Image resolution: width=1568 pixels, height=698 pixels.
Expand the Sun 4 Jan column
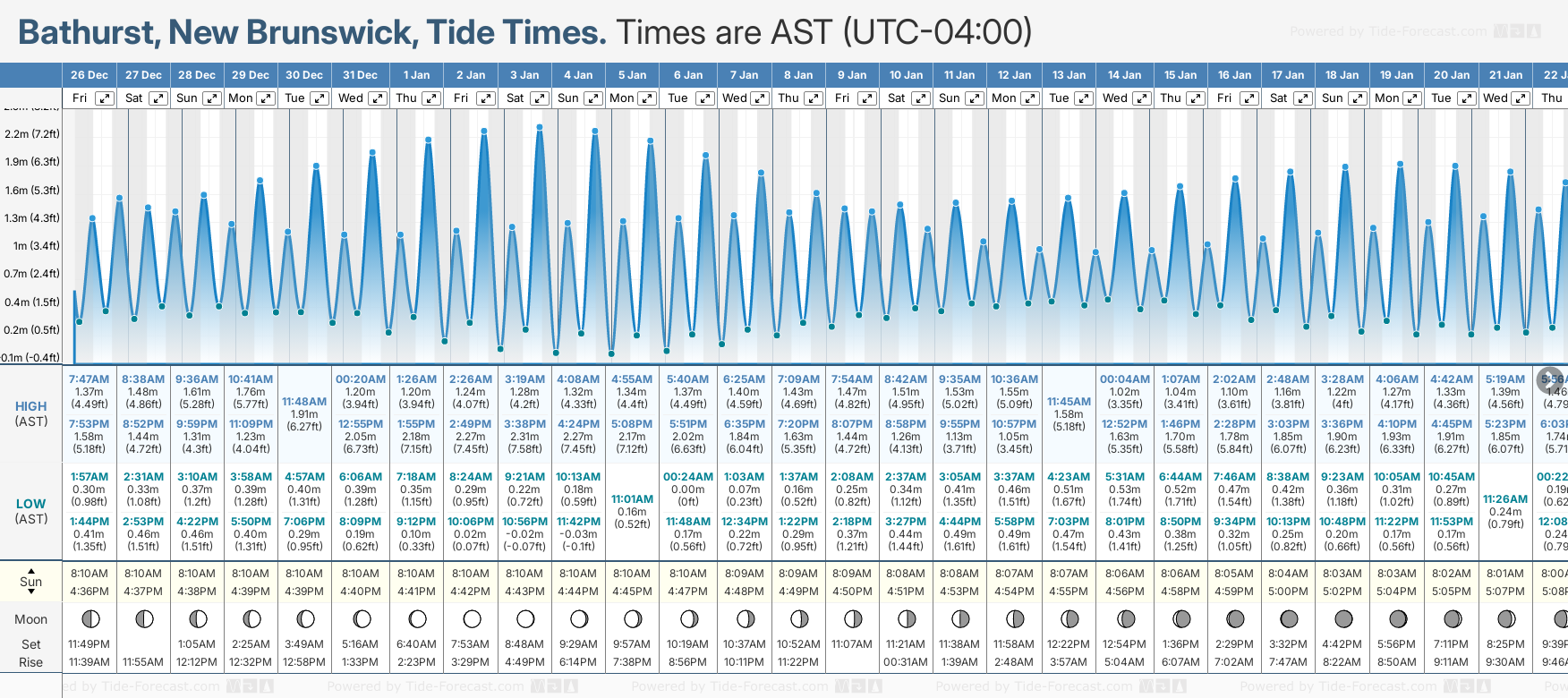[x=593, y=98]
